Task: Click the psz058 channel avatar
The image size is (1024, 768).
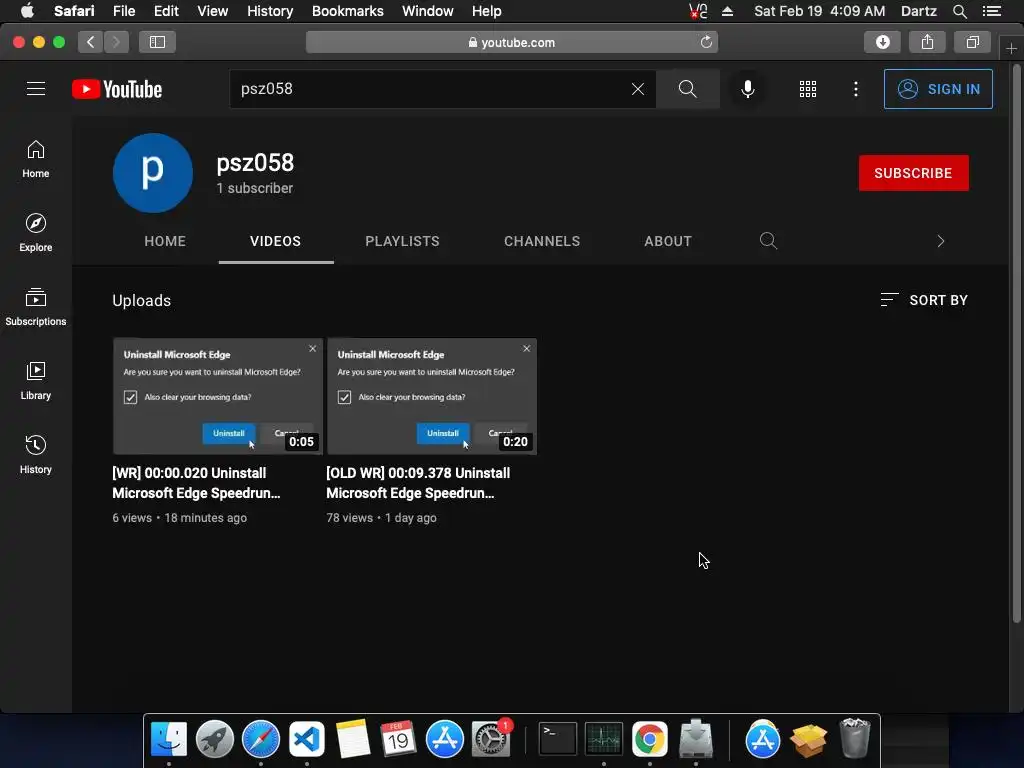Action: (x=153, y=173)
